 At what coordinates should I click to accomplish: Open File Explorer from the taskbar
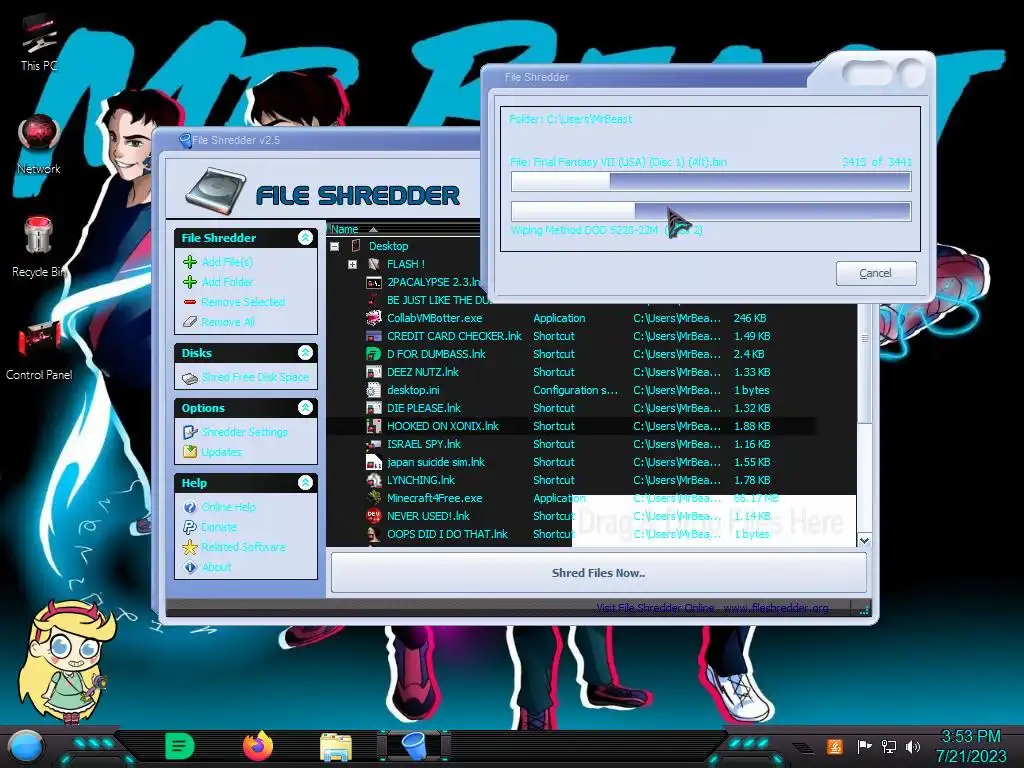click(x=336, y=746)
